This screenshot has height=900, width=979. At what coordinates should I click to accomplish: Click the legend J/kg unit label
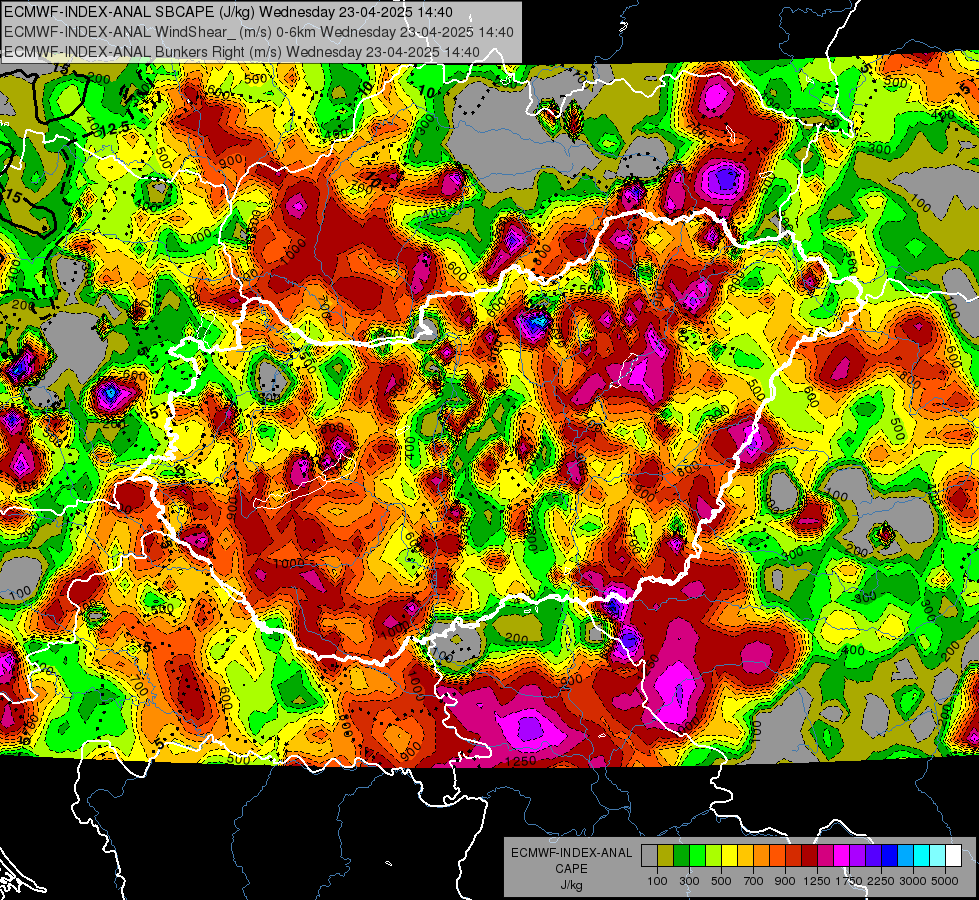coord(571,885)
